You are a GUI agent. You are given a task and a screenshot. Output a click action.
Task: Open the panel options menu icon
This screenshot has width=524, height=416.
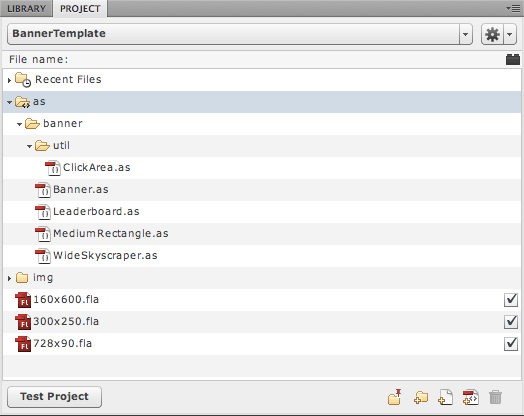click(x=513, y=8)
